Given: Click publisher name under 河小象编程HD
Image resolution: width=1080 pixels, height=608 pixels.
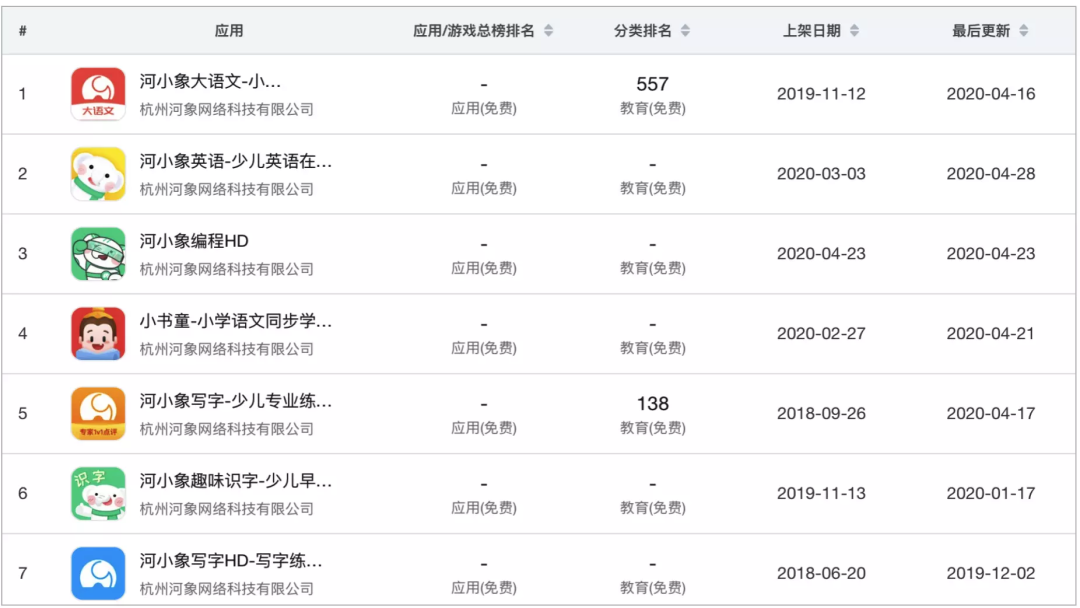Looking at the screenshot, I should pyautogui.click(x=227, y=269).
